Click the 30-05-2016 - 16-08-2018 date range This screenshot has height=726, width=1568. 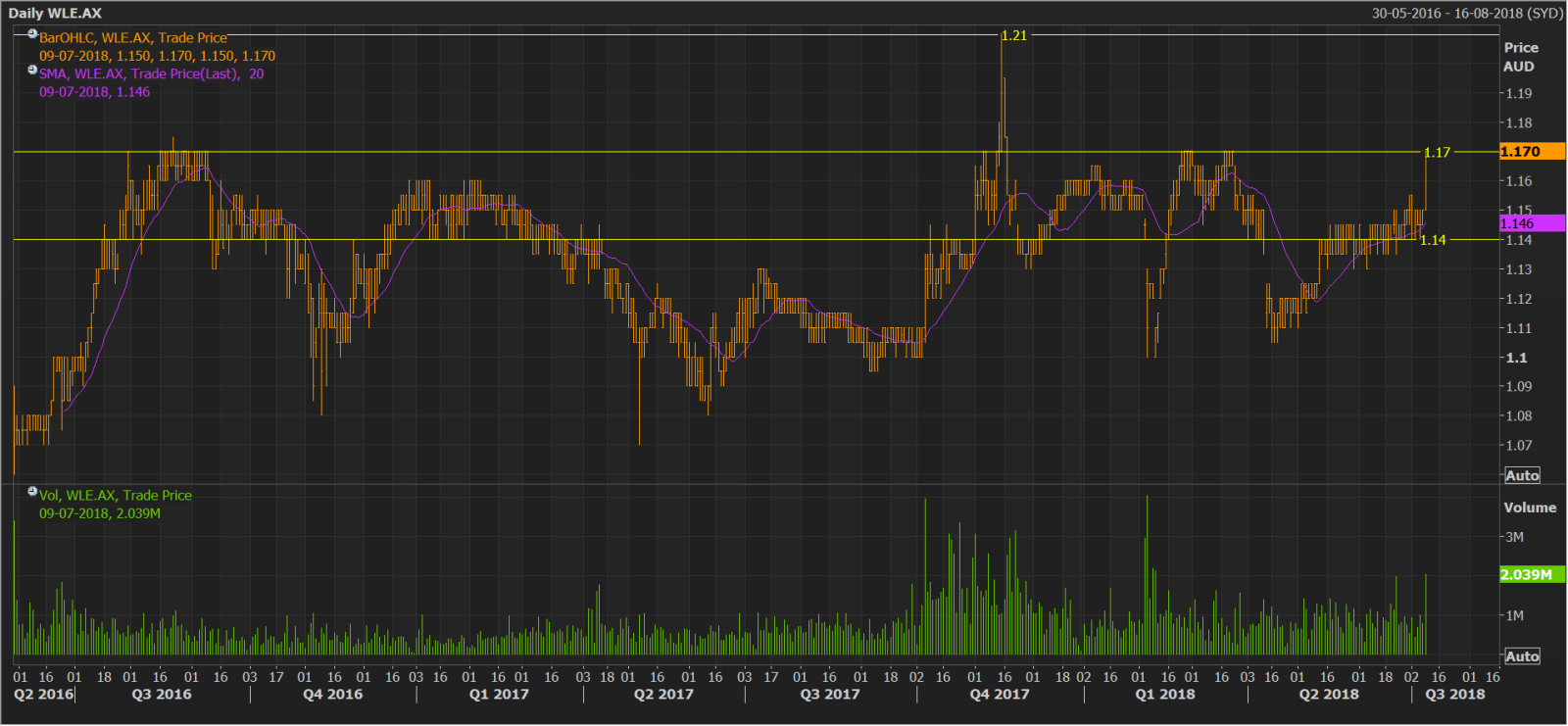pyautogui.click(x=1467, y=13)
